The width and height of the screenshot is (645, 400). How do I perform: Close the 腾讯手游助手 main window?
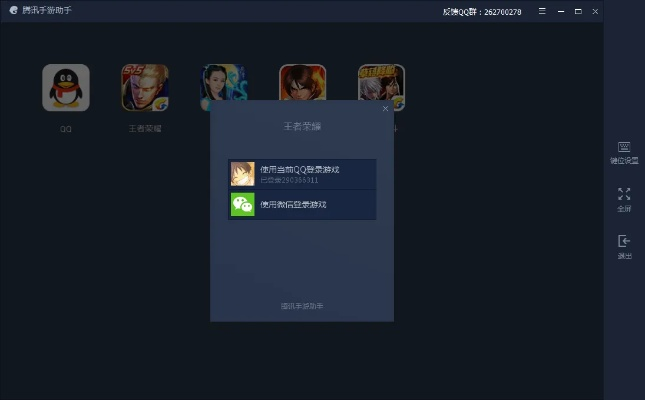[595, 12]
